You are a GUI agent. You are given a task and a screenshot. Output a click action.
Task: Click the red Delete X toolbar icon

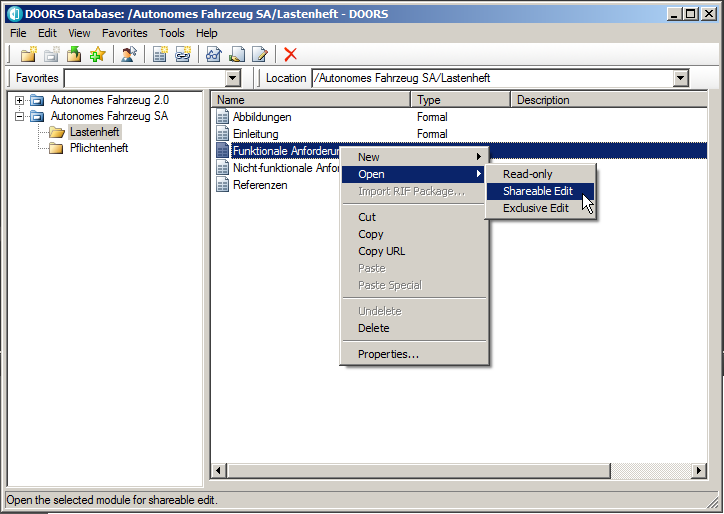[291, 55]
